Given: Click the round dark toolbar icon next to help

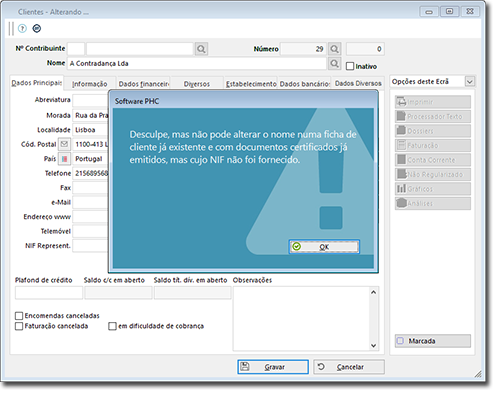Looking at the screenshot, I should click(x=37, y=29).
